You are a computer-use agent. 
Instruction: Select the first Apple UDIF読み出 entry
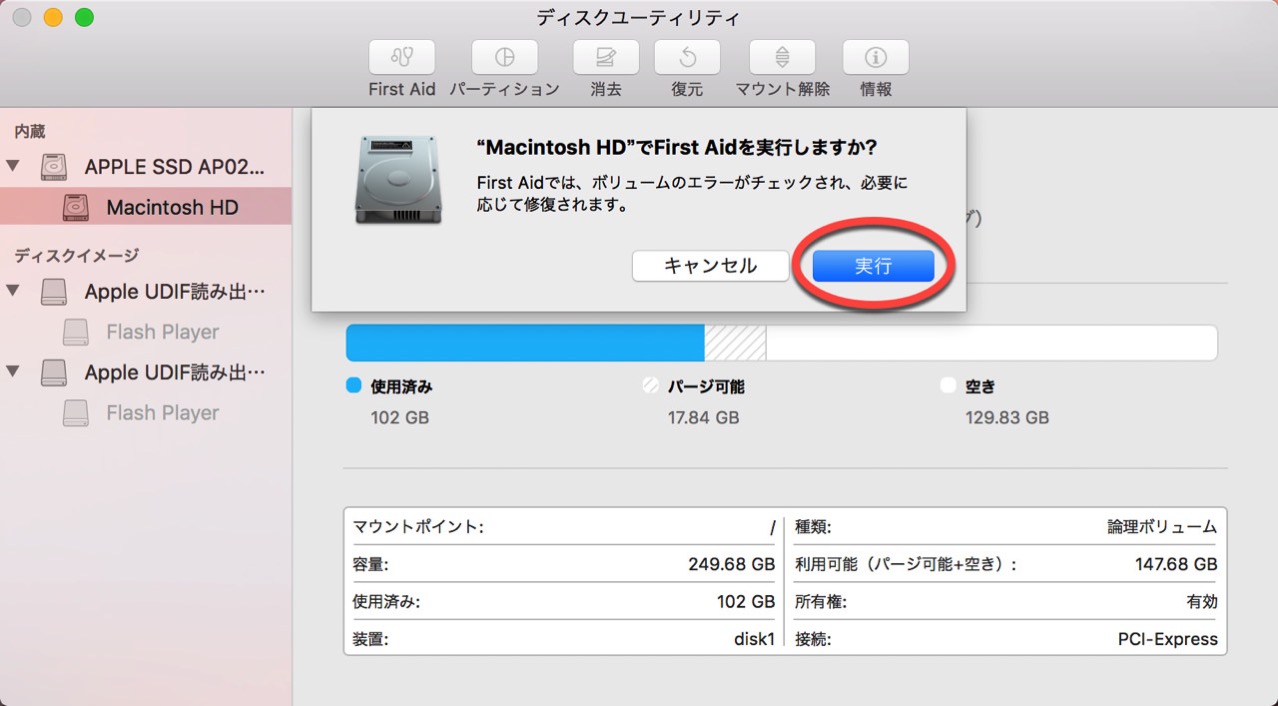[x=175, y=292]
